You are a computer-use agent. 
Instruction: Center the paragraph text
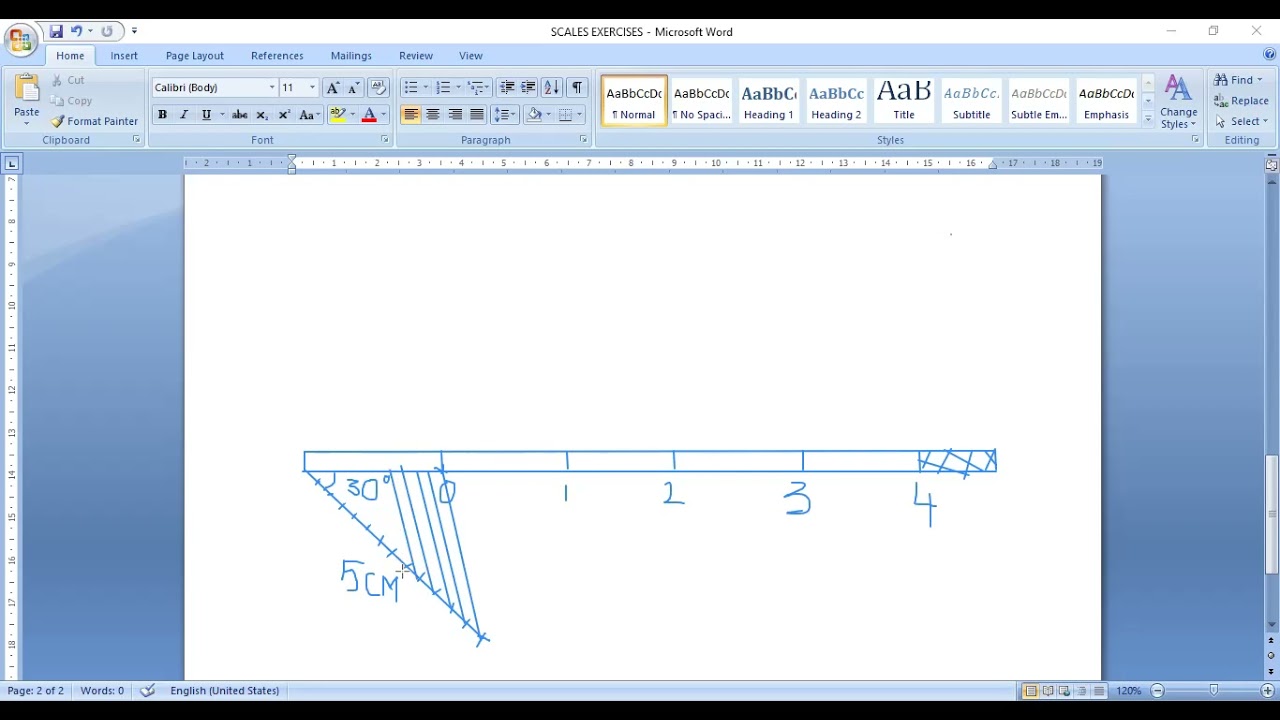(x=433, y=115)
